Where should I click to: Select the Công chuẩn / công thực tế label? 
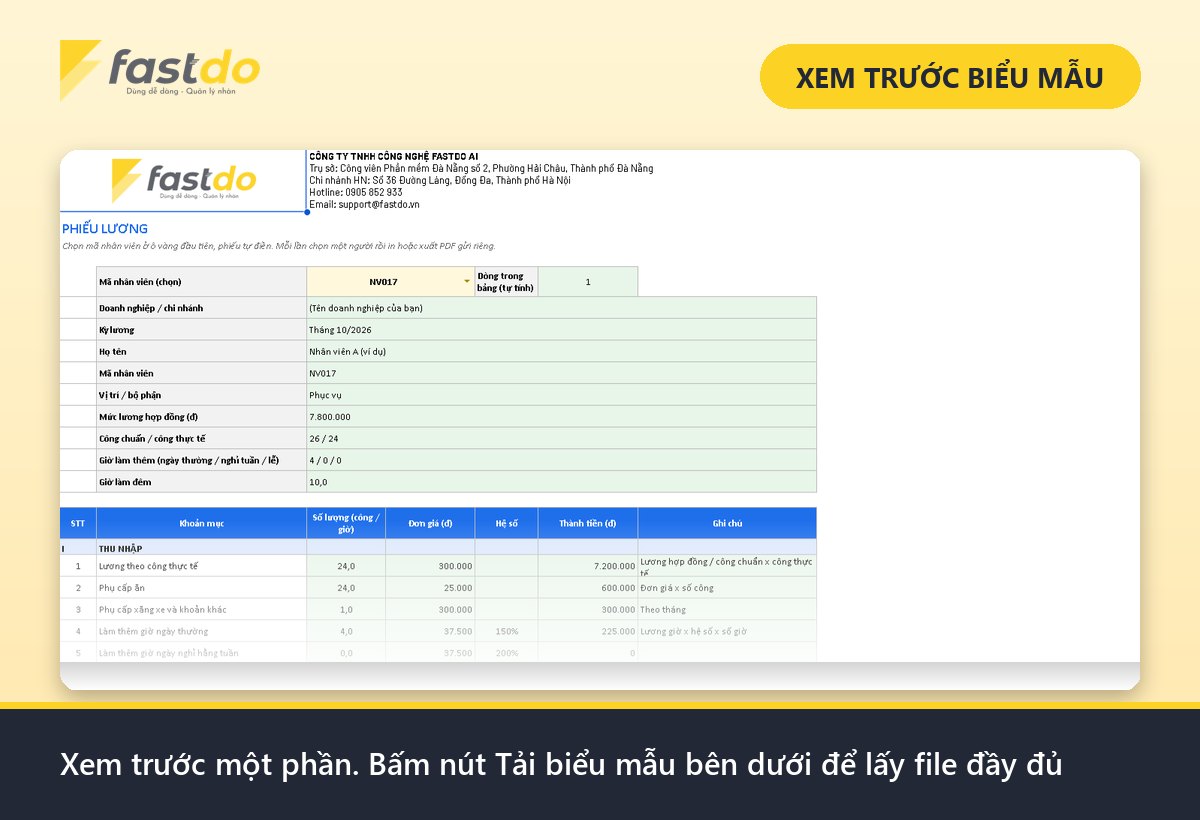(x=201, y=439)
